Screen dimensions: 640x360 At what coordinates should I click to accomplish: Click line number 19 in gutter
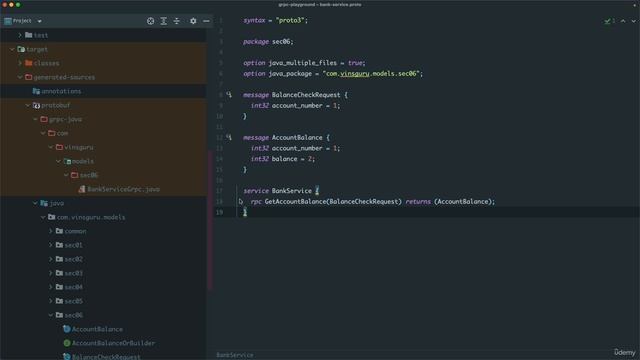(x=219, y=212)
